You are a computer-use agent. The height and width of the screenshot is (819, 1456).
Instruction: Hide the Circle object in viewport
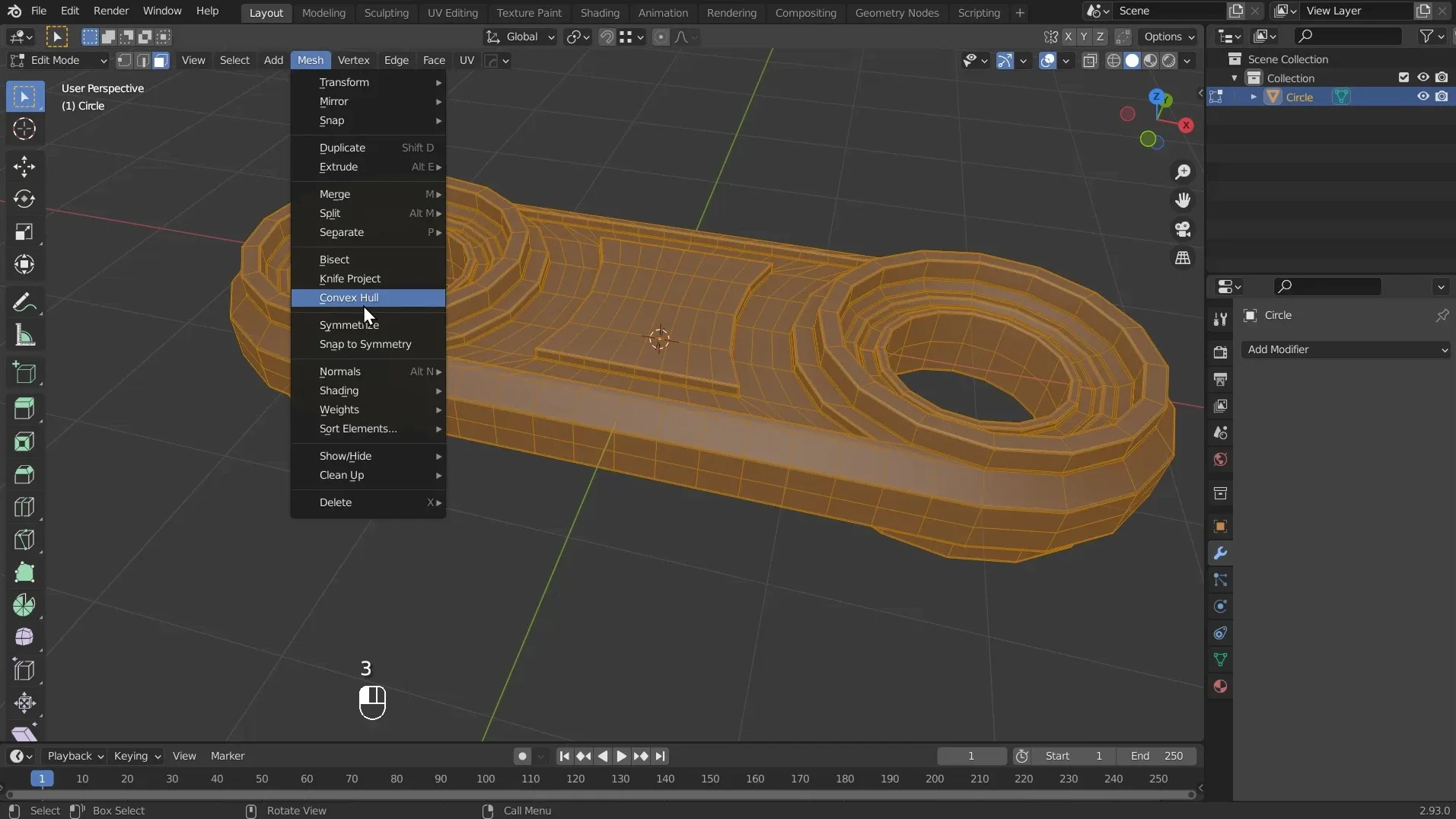point(1423,97)
